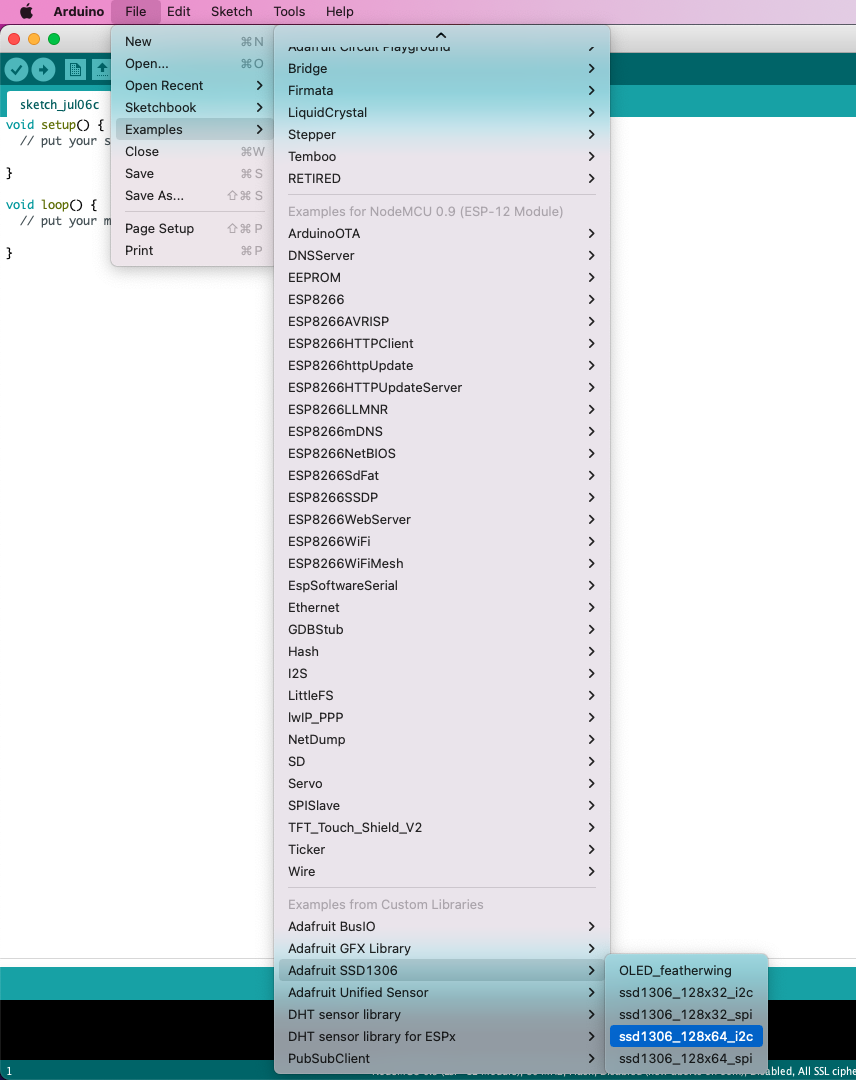Click the Verify checkmark icon

point(16,69)
